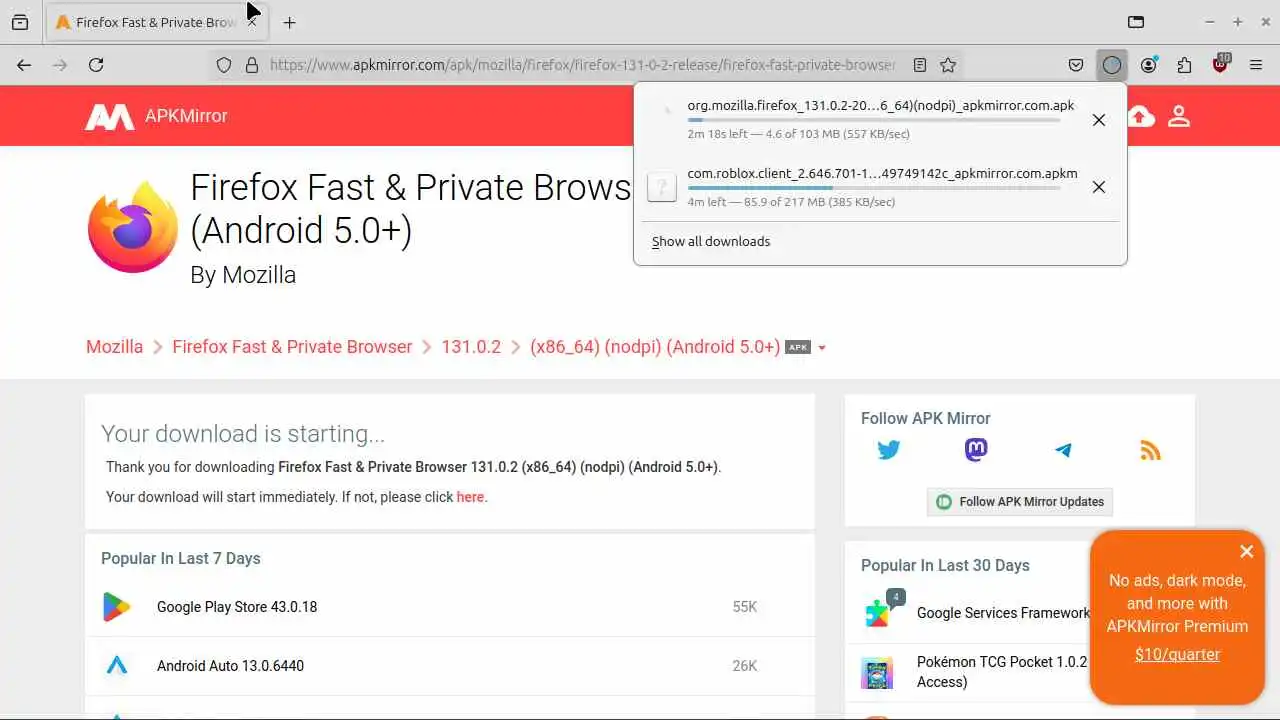Open the user account login icon
Viewport: 1280px width, 720px height.
coord(1179,116)
